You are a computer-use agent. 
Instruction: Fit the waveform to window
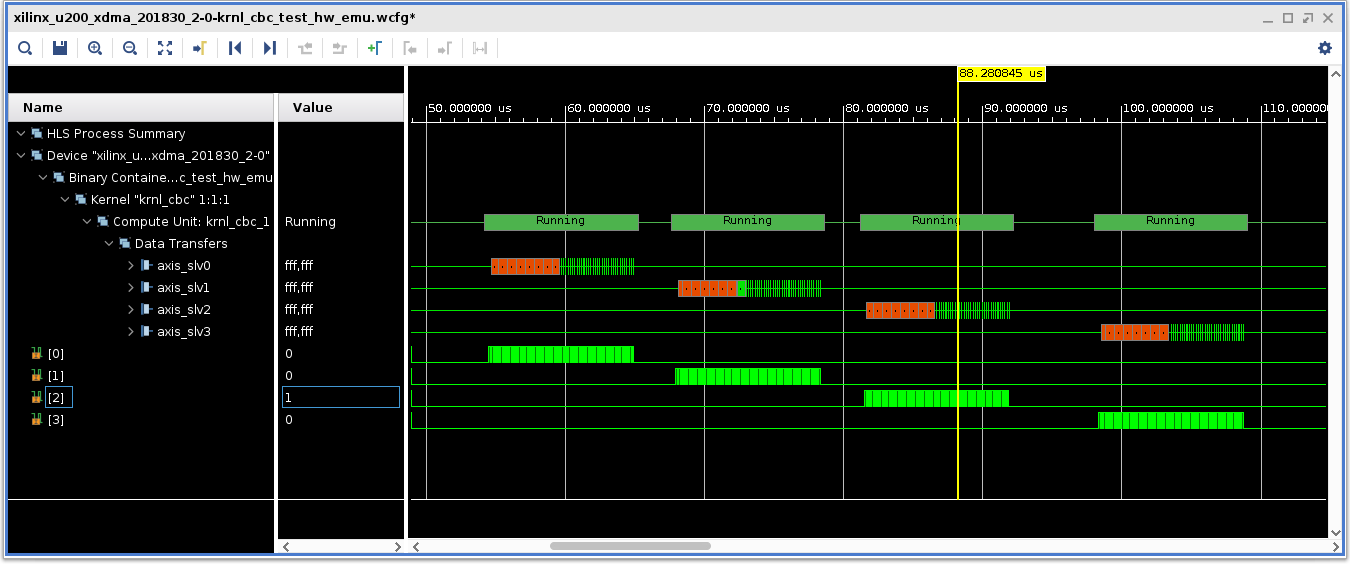(165, 48)
